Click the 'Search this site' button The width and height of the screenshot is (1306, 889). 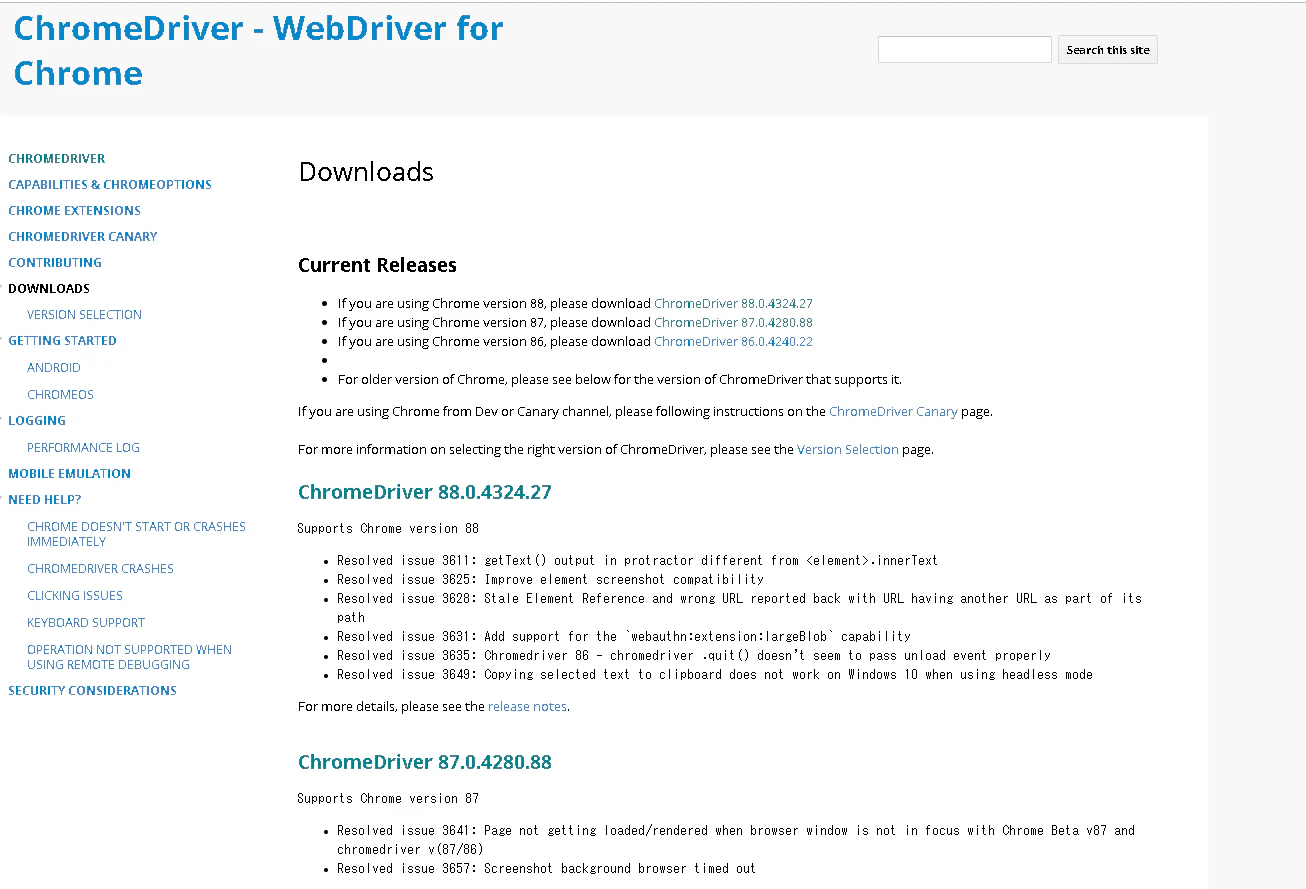(1108, 50)
